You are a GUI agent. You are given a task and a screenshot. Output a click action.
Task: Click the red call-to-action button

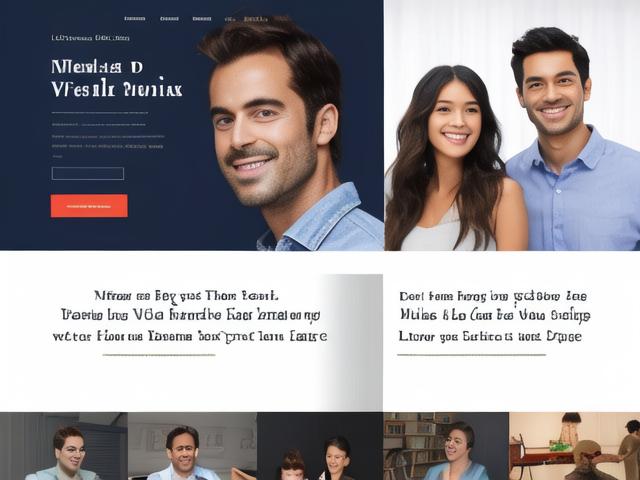coord(89,206)
